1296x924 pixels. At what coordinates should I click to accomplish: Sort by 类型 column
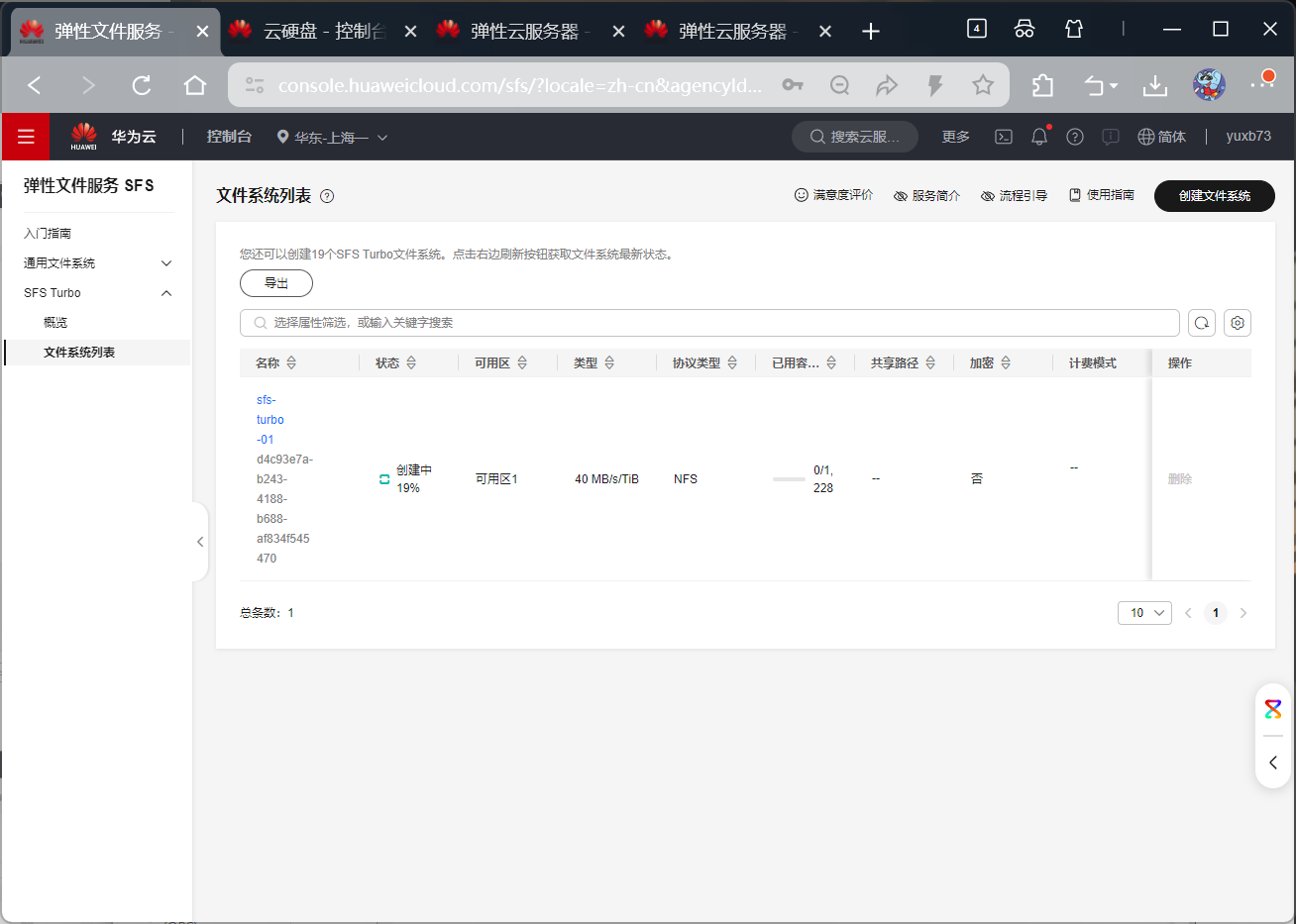pyautogui.click(x=609, y=363)
